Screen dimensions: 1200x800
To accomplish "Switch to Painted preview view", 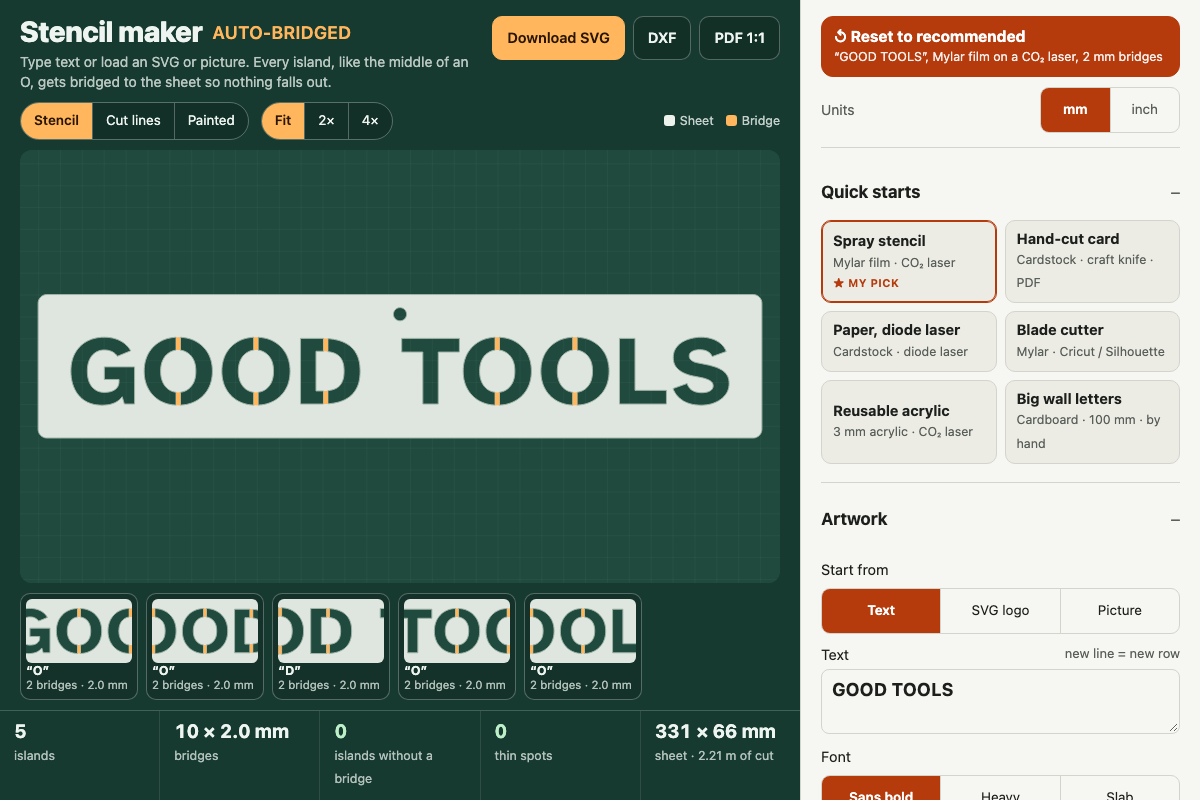I will (211, 121).
